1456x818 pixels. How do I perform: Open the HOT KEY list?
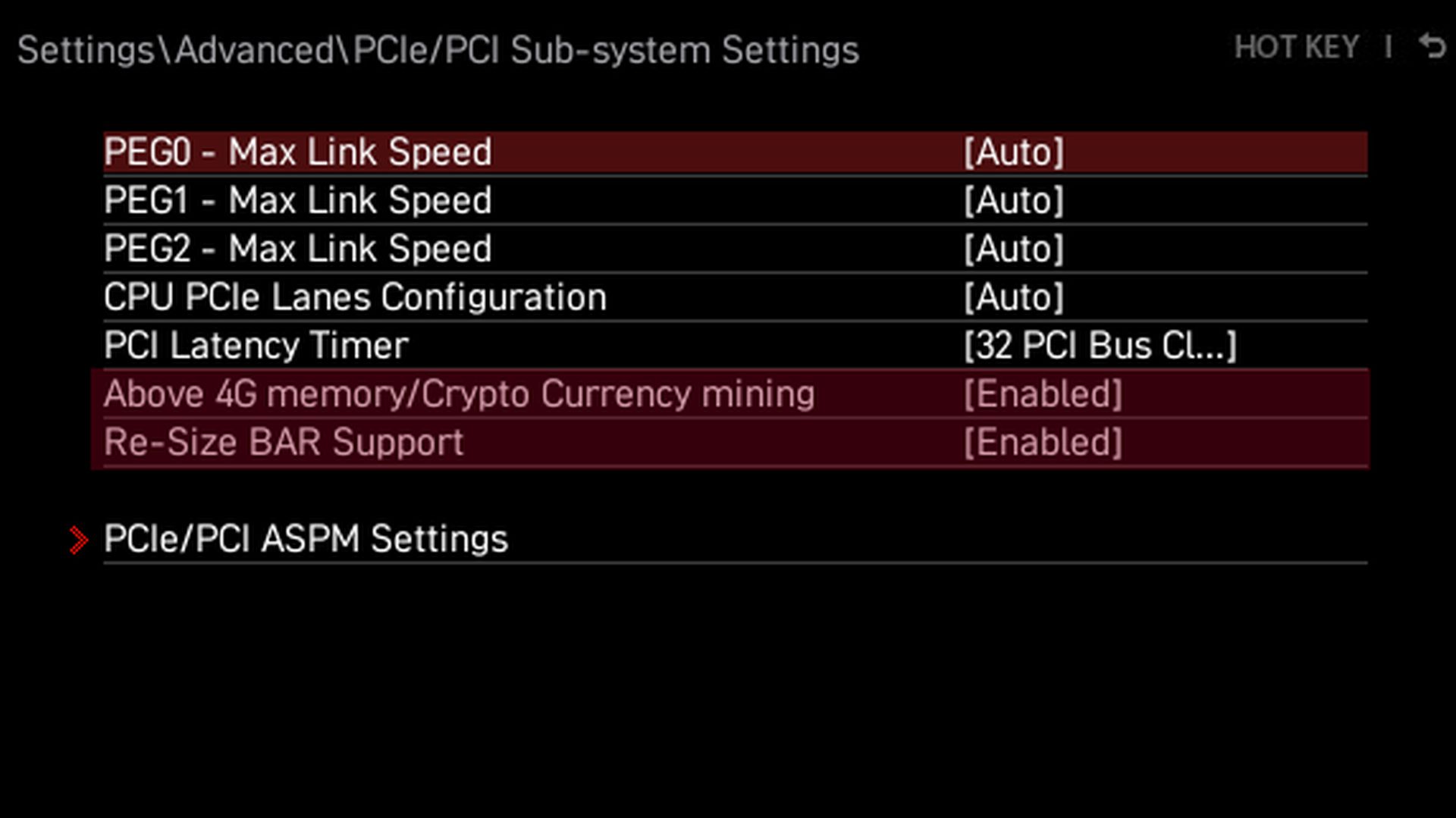coord(1296,48)
